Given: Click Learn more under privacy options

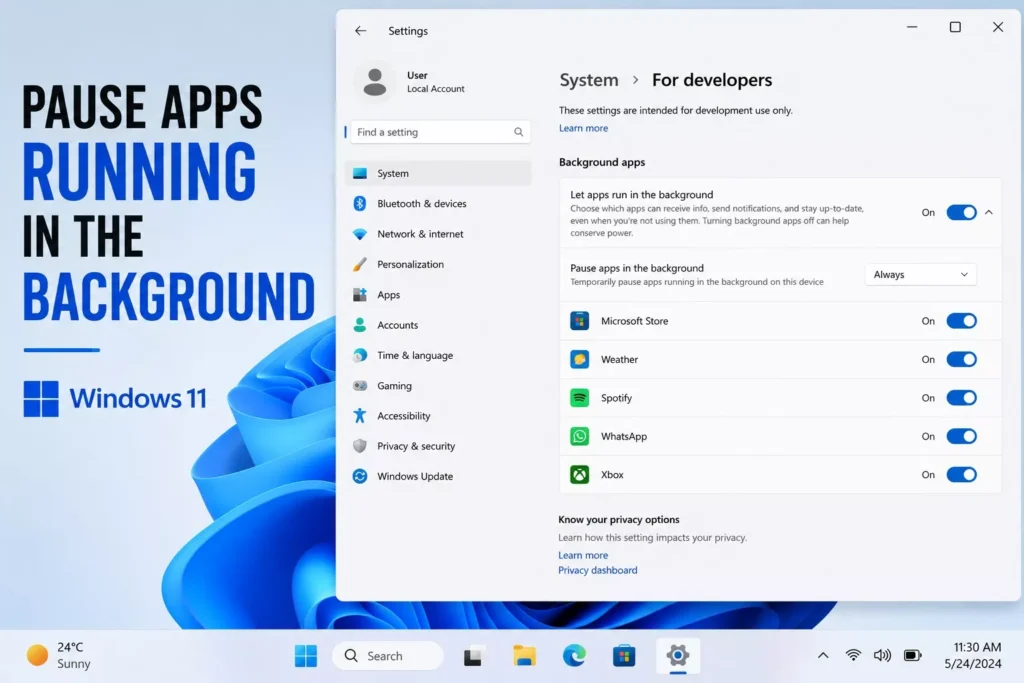Looking at the screenshot, I should (583, 555).
